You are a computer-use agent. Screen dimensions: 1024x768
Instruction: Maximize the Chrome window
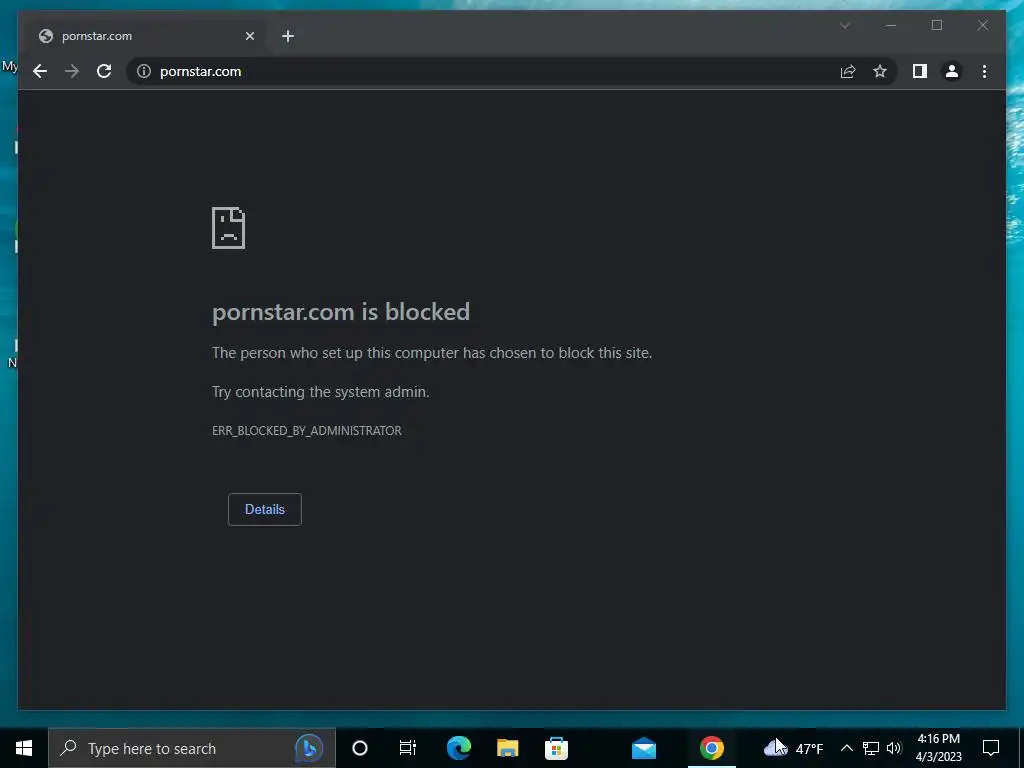936,25
